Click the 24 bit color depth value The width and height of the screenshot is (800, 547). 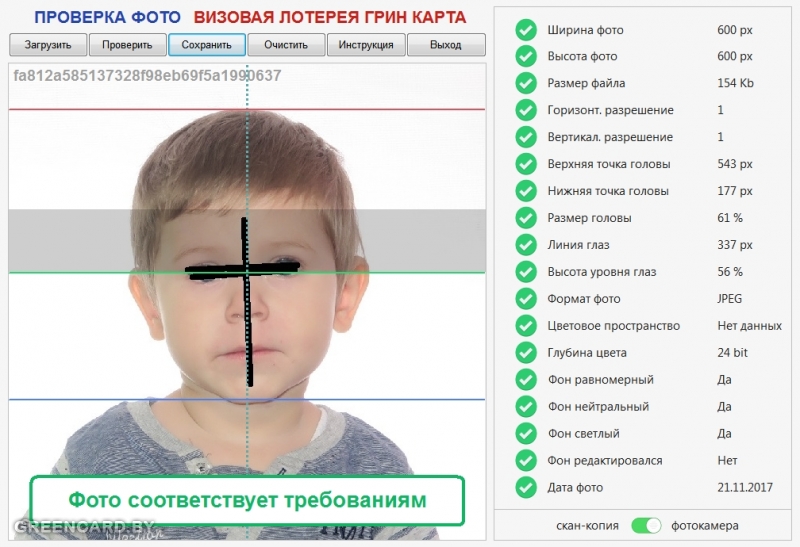point(732,353)
